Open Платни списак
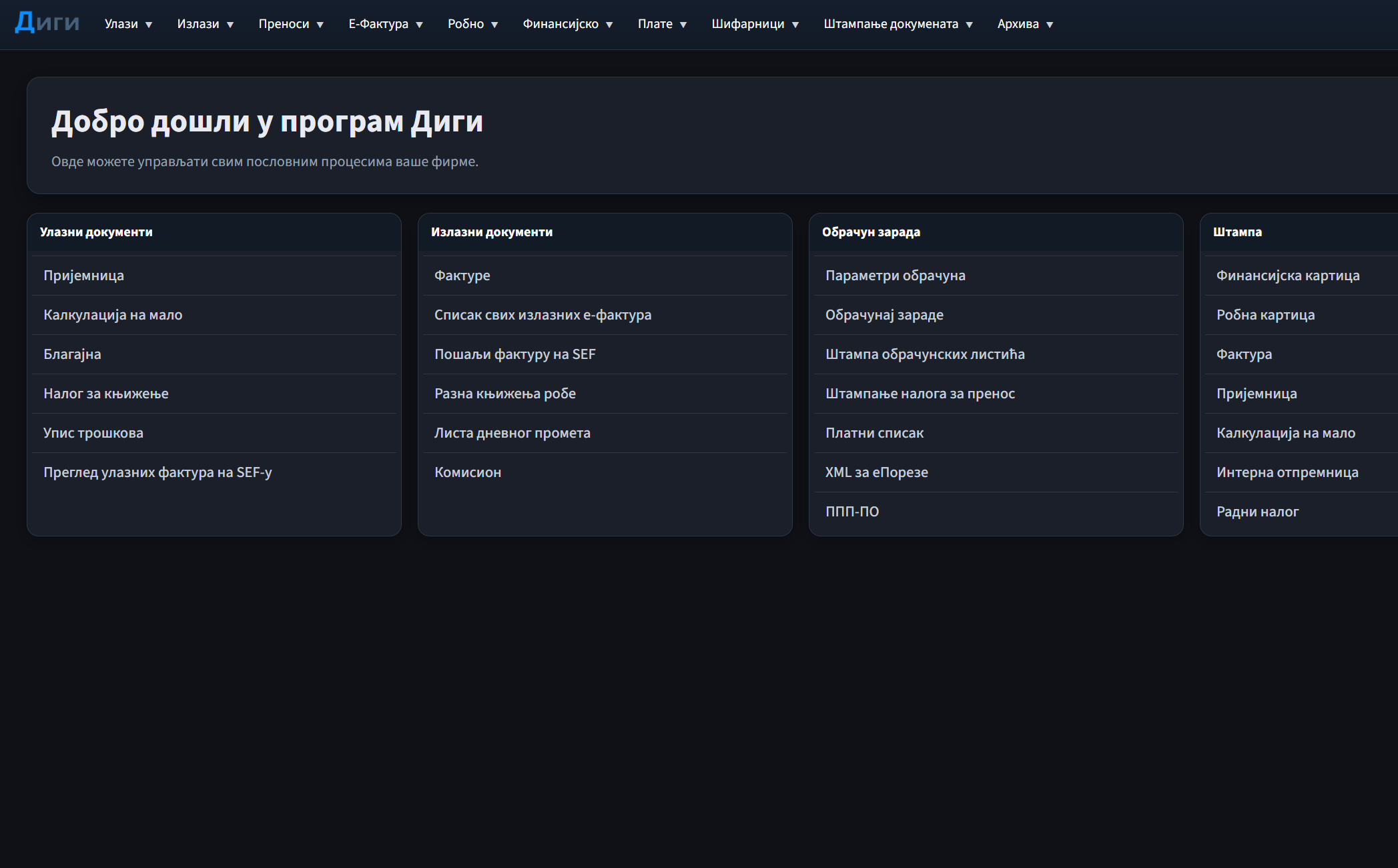The height and width of the screenshot is (868, 1398). [996, 433]
